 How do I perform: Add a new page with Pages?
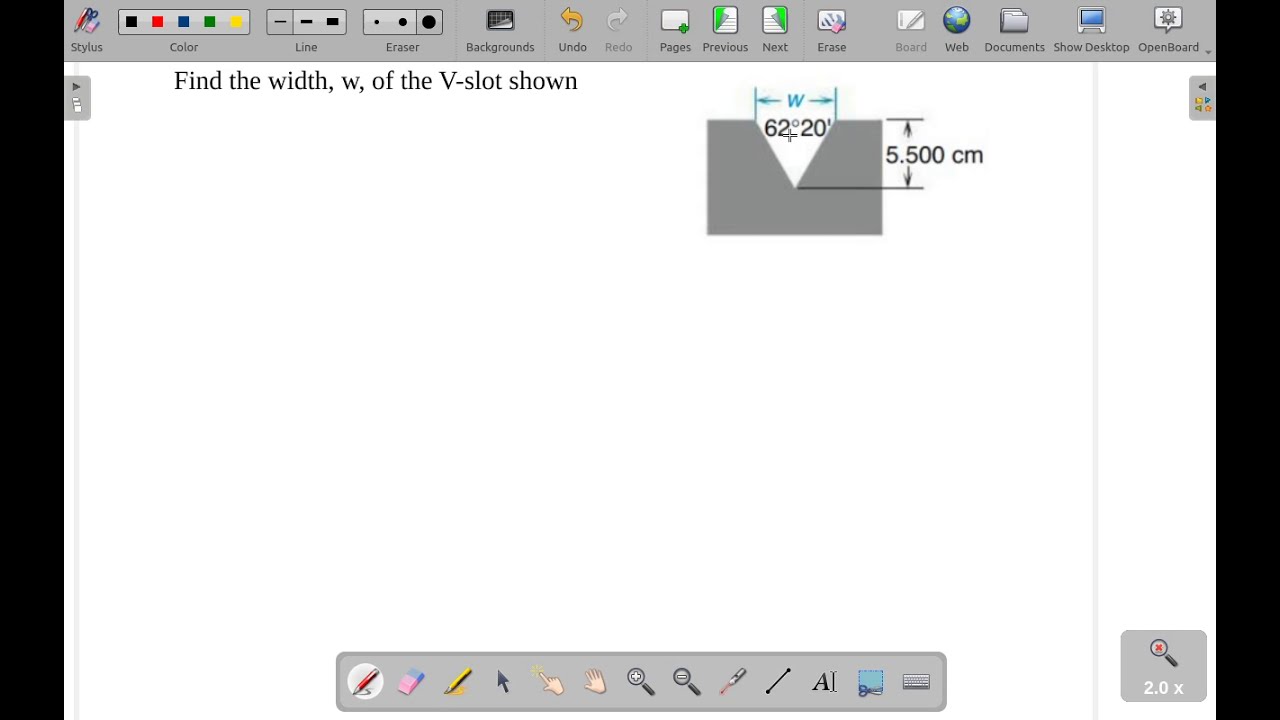[675, 30]
